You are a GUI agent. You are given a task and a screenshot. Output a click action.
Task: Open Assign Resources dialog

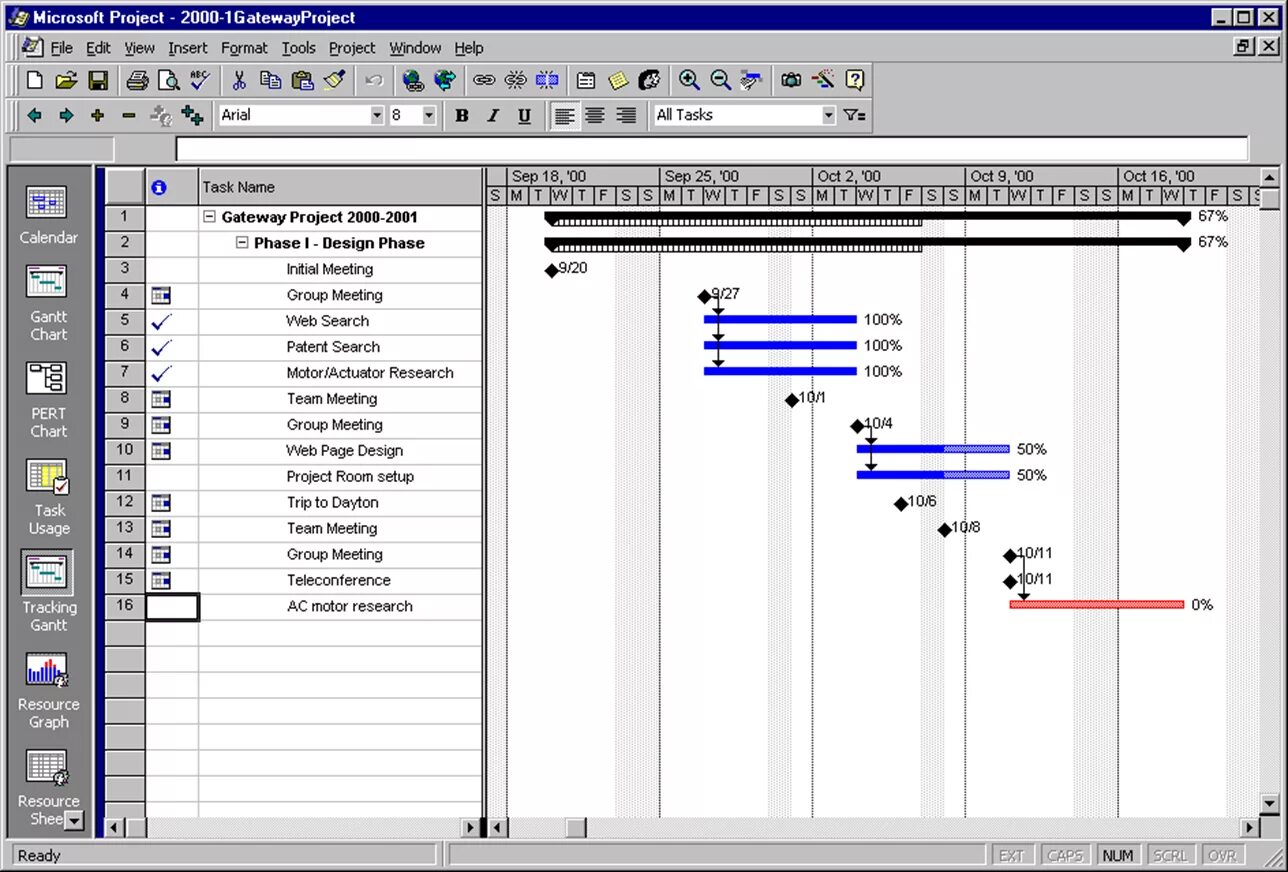pyautogui.click(x=650, y=81)
